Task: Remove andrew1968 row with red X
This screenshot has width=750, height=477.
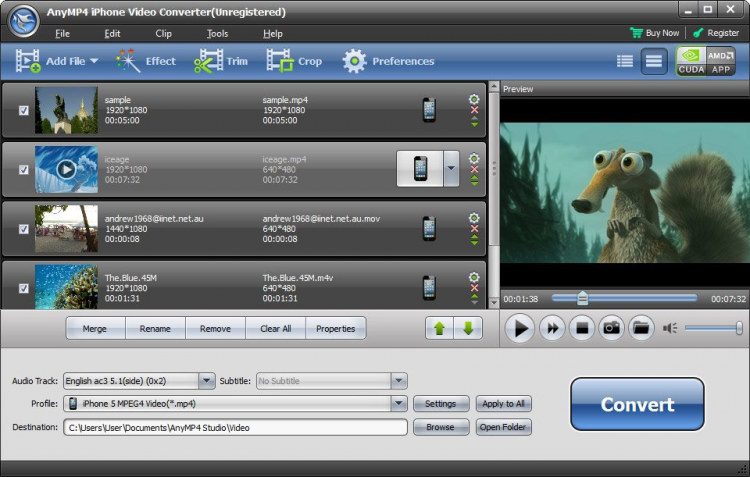Action: [474, 229]
